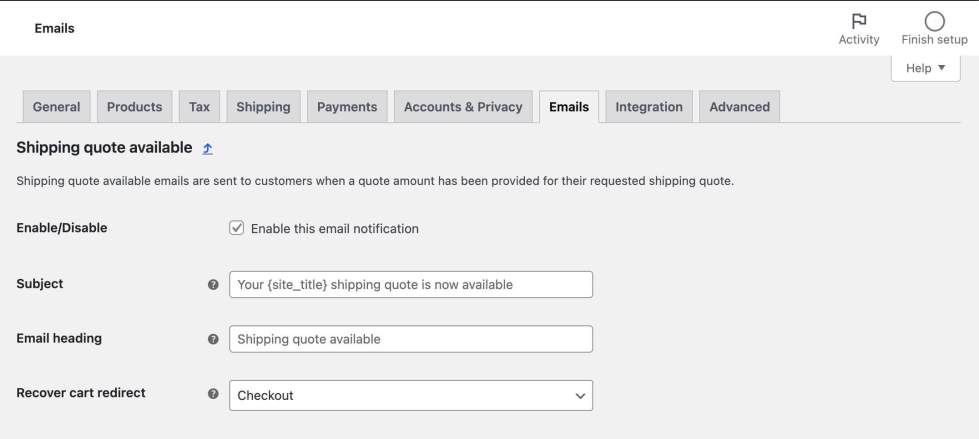This screenshot has height=439, width=979.
Task: Click the Recover cart redirect help icon
Action: [213, 394]
